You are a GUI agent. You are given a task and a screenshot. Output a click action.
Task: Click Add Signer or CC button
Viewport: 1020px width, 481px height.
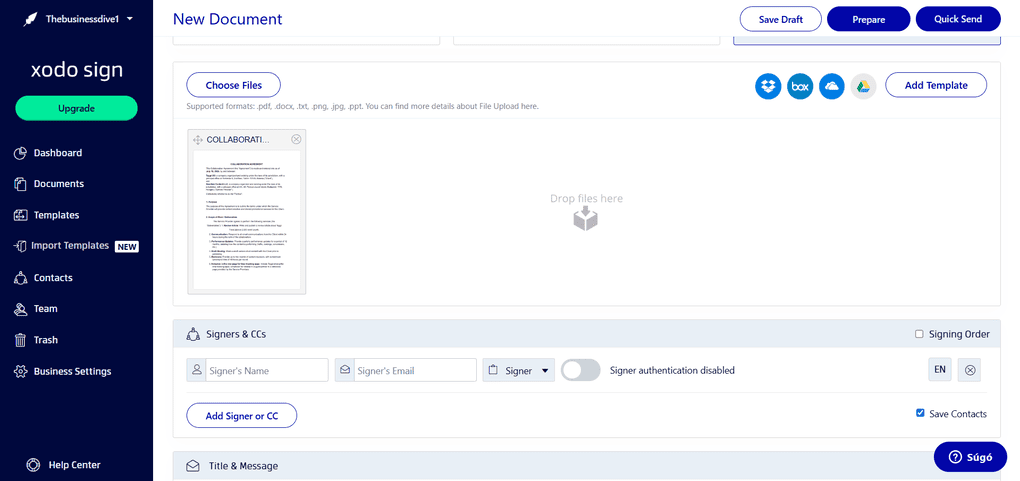[x=242, y=415]
